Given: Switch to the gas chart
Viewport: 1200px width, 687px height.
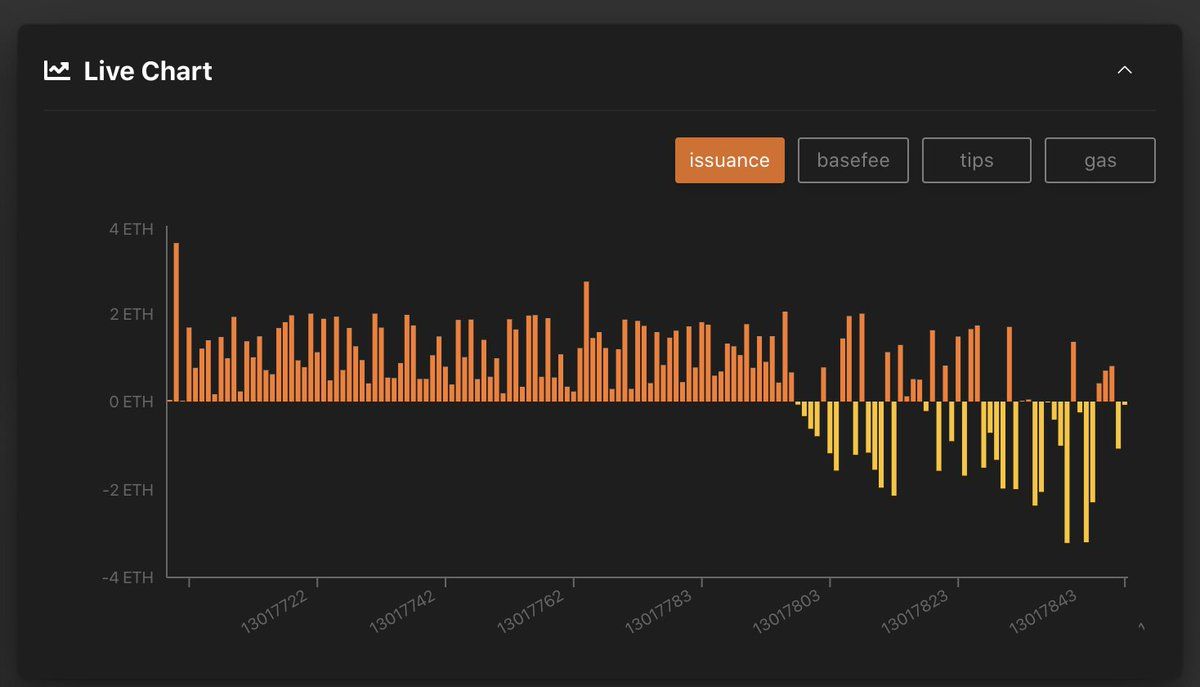Looking at the screenshot, I should (1100, 160).
